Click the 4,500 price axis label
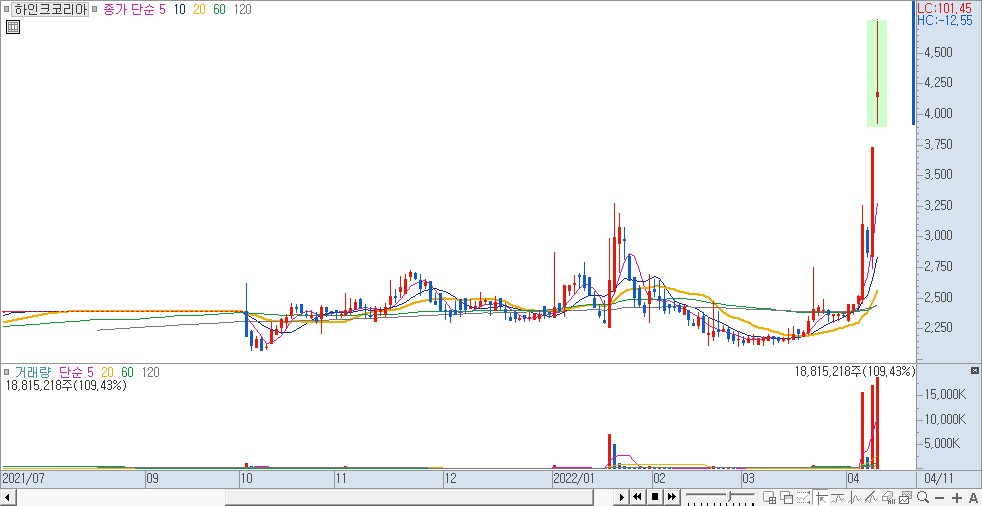Image resolution: width=982 pixels, height=506 pixels. [939, 52]
